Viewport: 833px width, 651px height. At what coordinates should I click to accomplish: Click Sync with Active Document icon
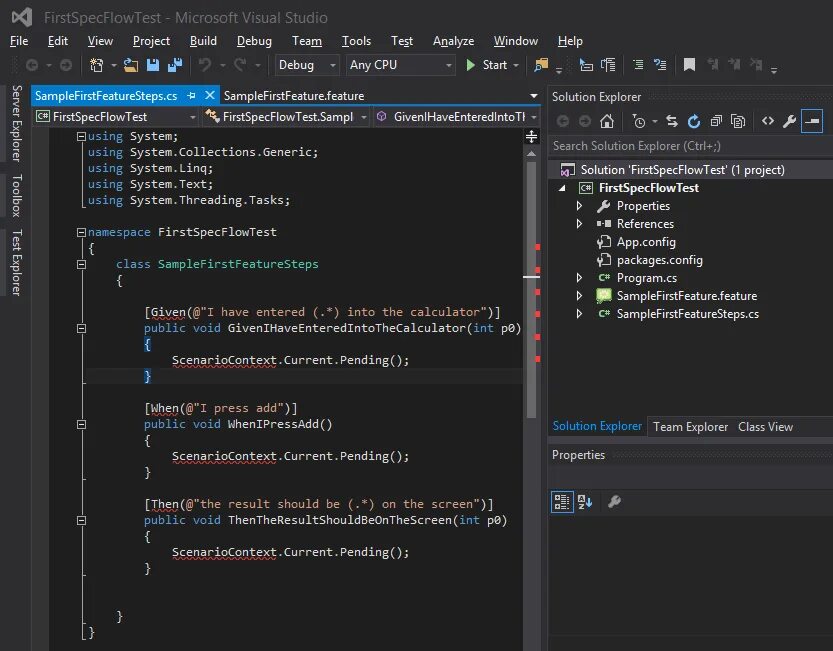672,121
